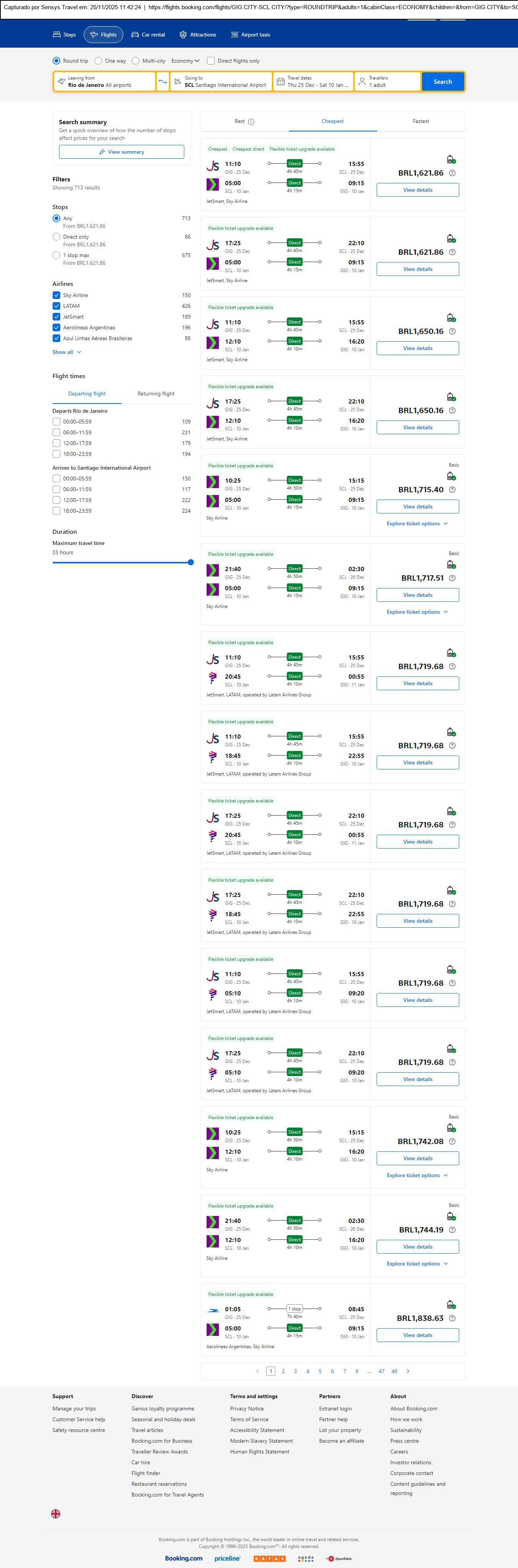Click the UK flag language icon in footer

coord(55,1513)
